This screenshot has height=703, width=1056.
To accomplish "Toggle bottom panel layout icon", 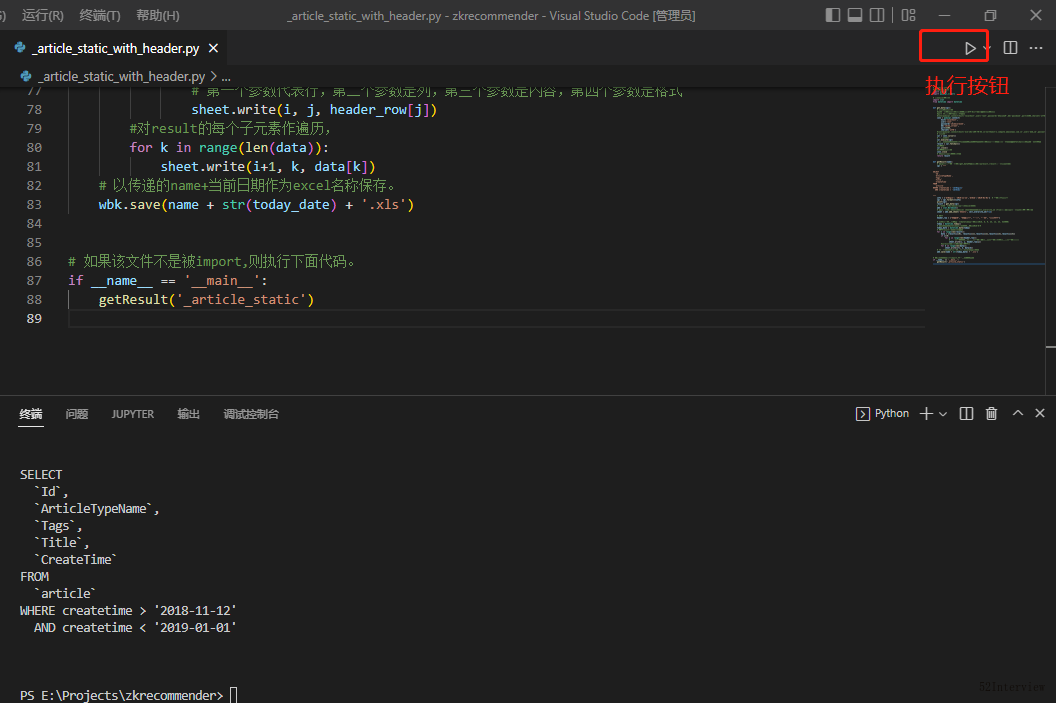I will (855, 15).
